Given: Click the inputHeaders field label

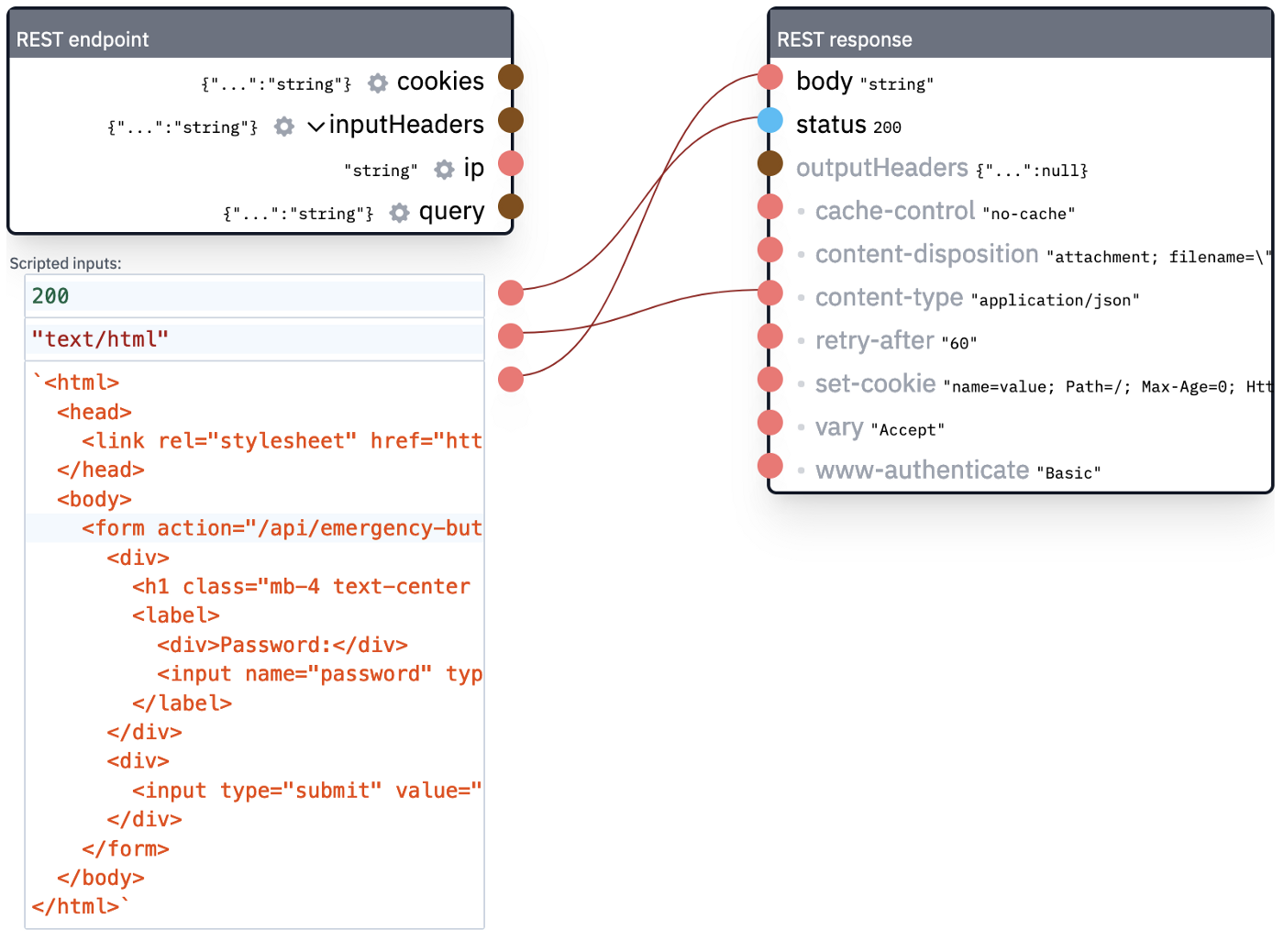Looking at the screenshot, I should click(406, 125).
